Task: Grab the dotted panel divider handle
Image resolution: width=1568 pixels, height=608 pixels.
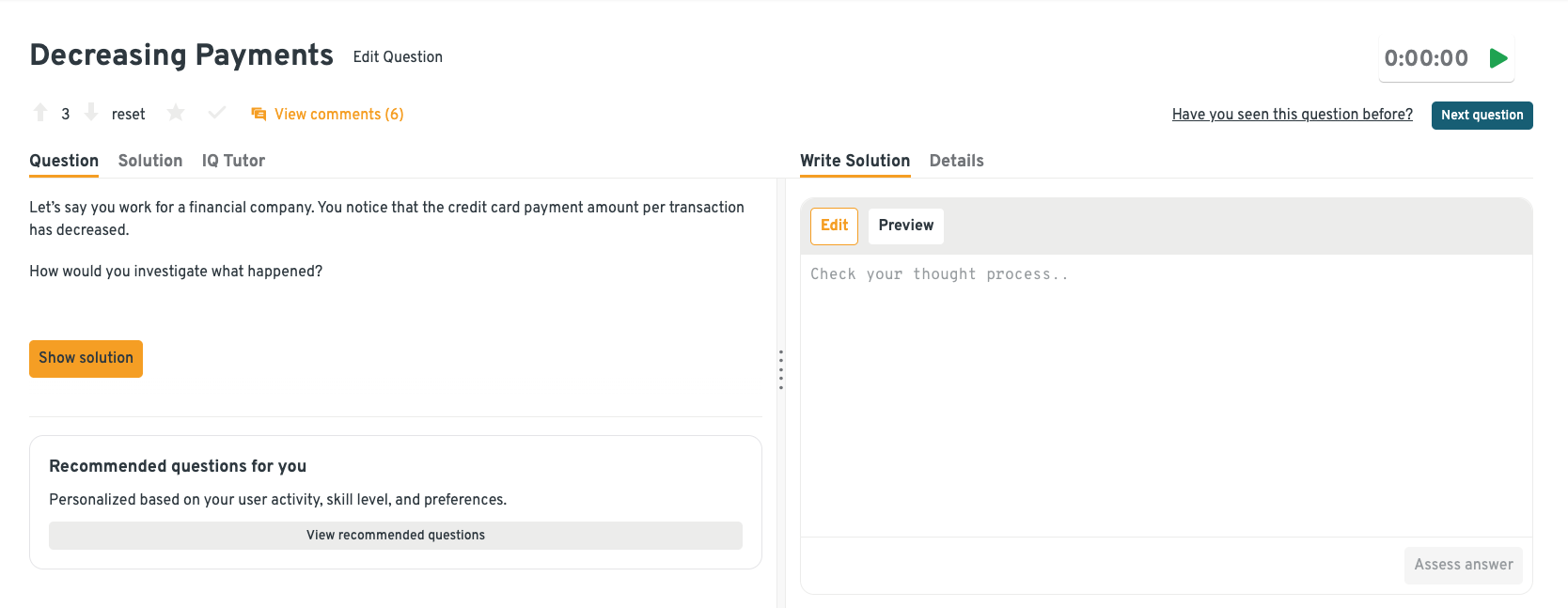Action: 781,369
